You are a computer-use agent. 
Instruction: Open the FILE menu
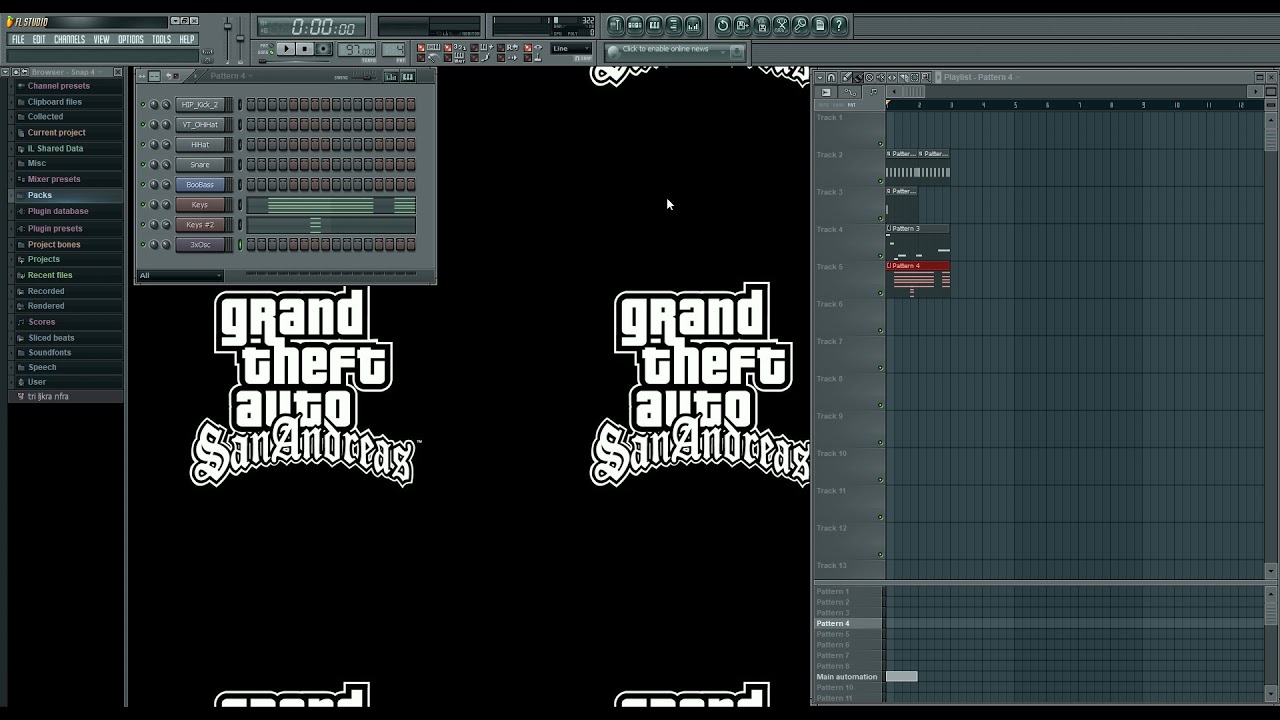tap(18, 40)
